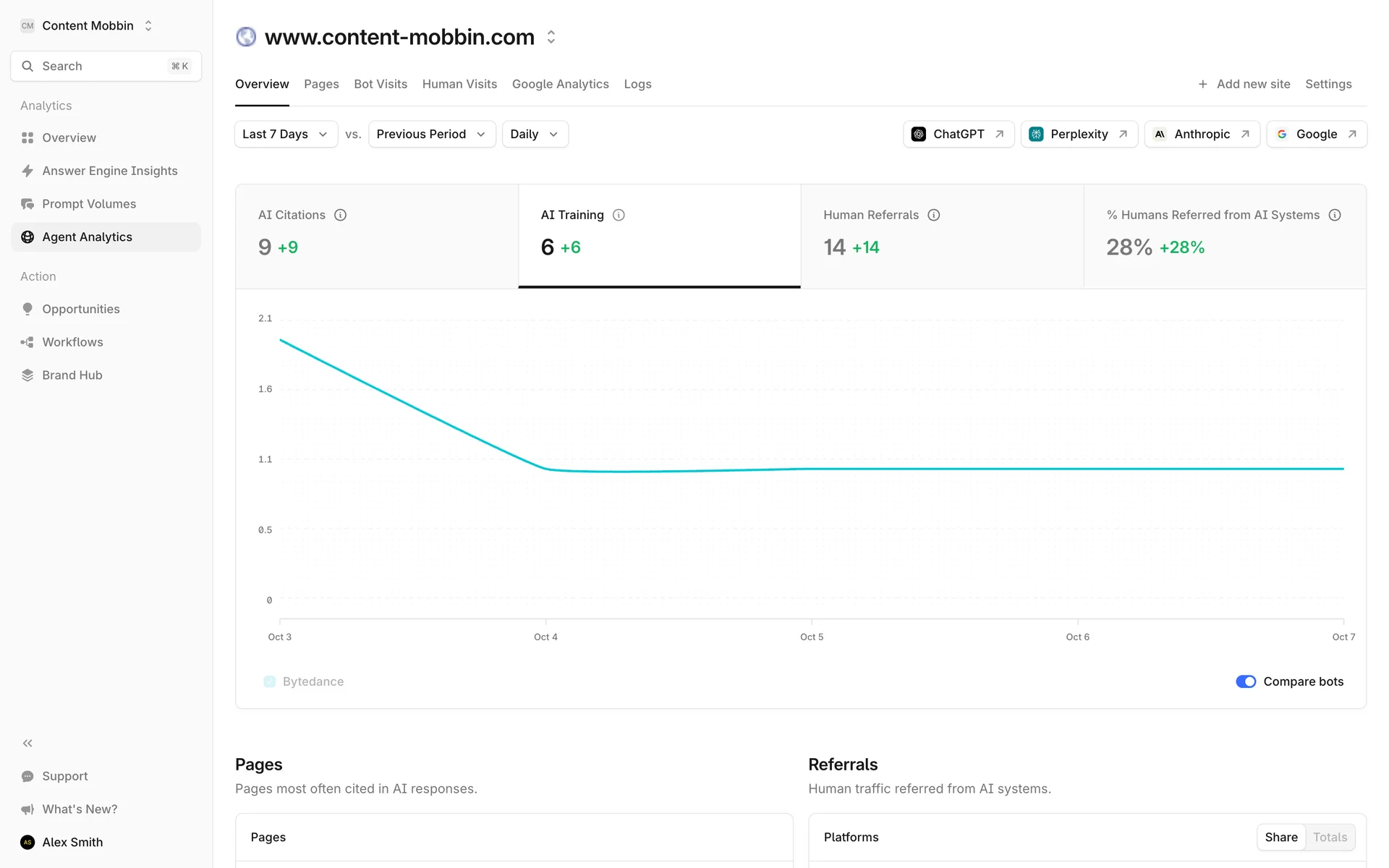Open the Google Analytics tab
The height and width of the screenshot is (868, 1389).
pos(560,84)
